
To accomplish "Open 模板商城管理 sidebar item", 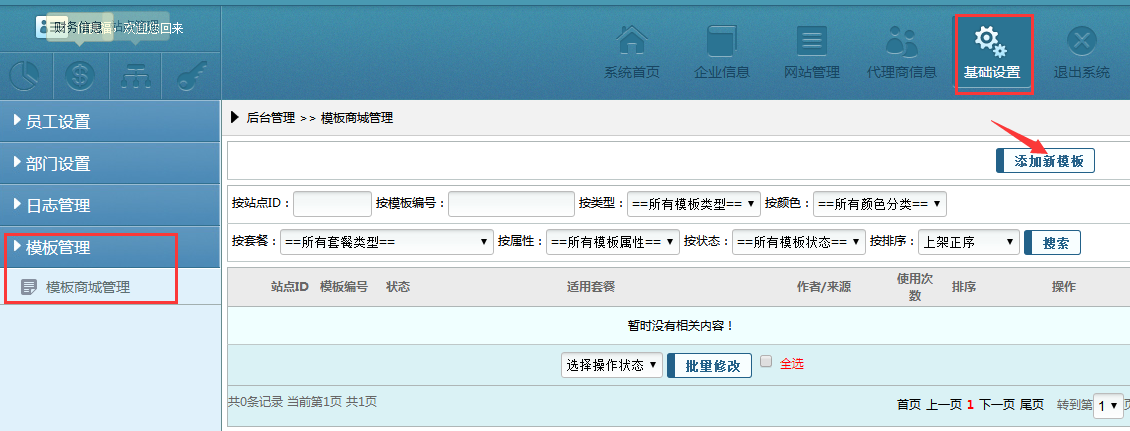I will click(88, 287).
